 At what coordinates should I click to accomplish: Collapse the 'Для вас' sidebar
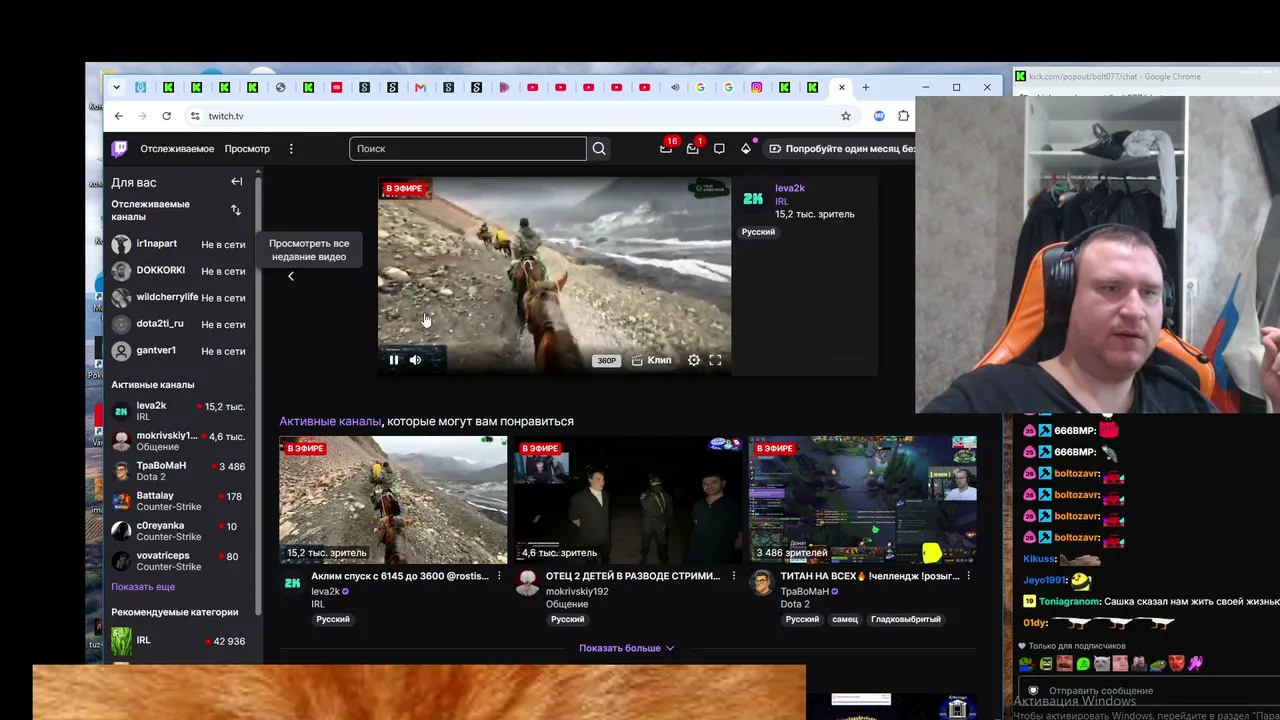(x=237, y=182)
